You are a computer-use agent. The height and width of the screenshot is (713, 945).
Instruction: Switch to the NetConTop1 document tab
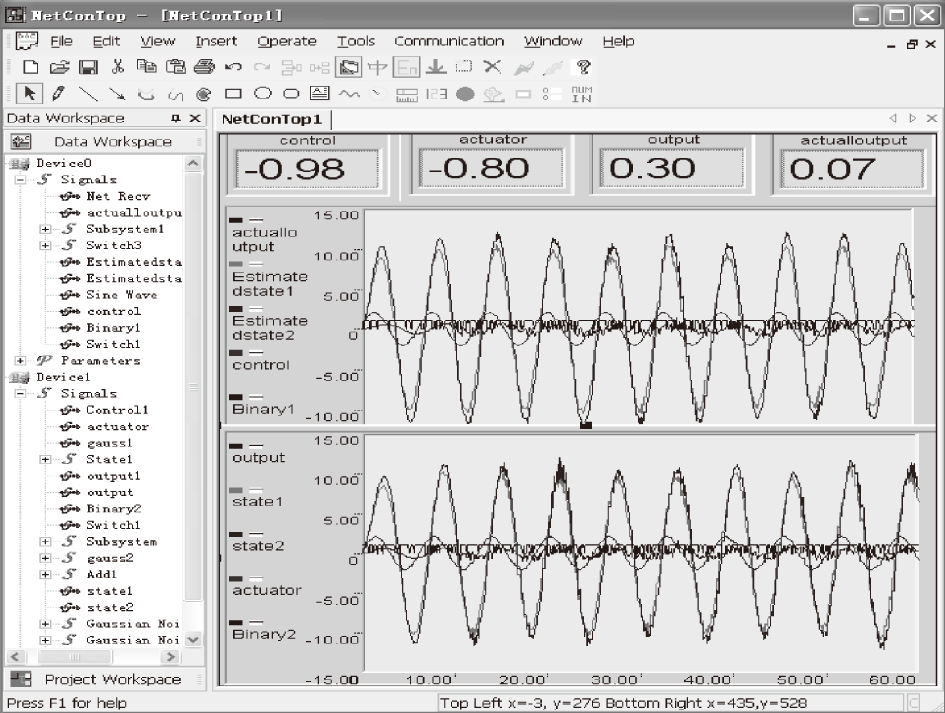272,119
